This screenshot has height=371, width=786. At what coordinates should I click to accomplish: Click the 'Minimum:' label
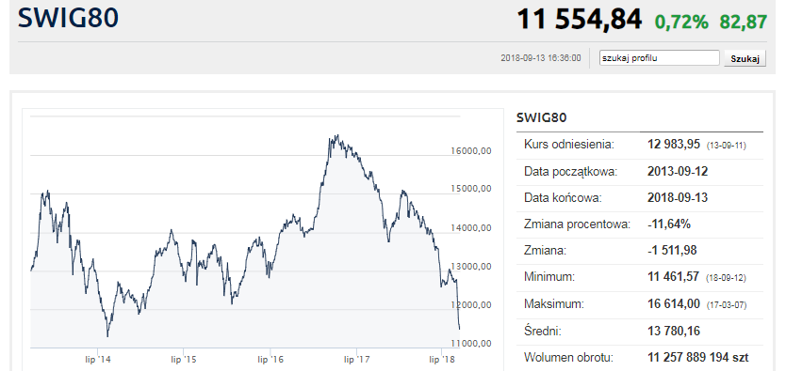pyautogui.click(x=550, y=277)
